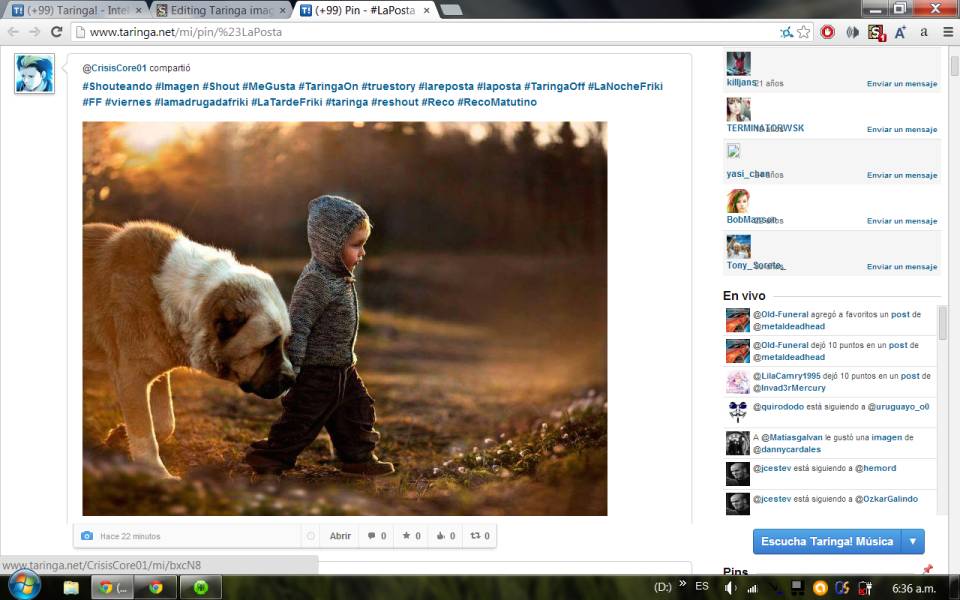Bookmark the page with the star icon
Screen dimensions: 960x600
pos(805,32)
